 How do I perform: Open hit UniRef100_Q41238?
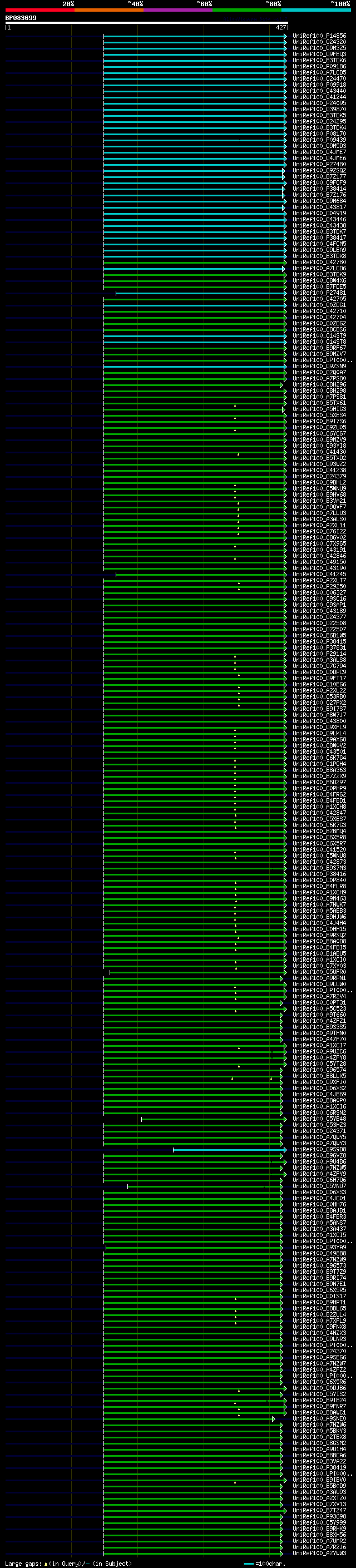point(319,470)
